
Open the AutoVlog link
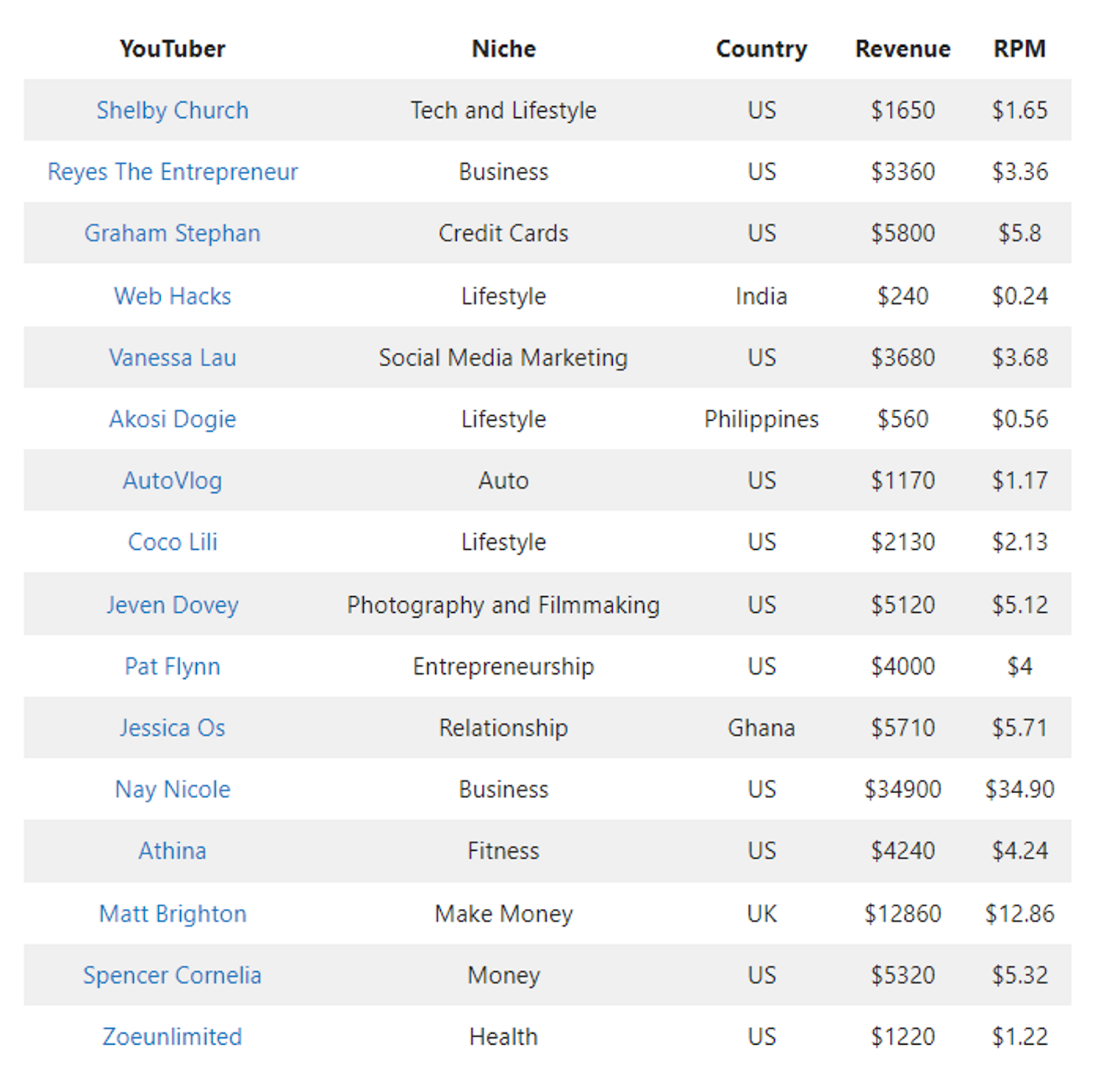point(172,480)
